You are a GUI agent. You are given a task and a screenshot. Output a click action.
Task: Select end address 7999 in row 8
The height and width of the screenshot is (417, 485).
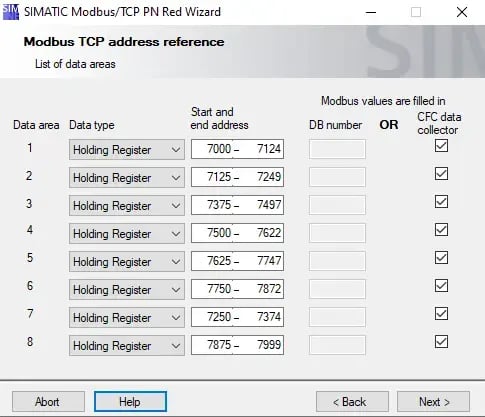262,345
